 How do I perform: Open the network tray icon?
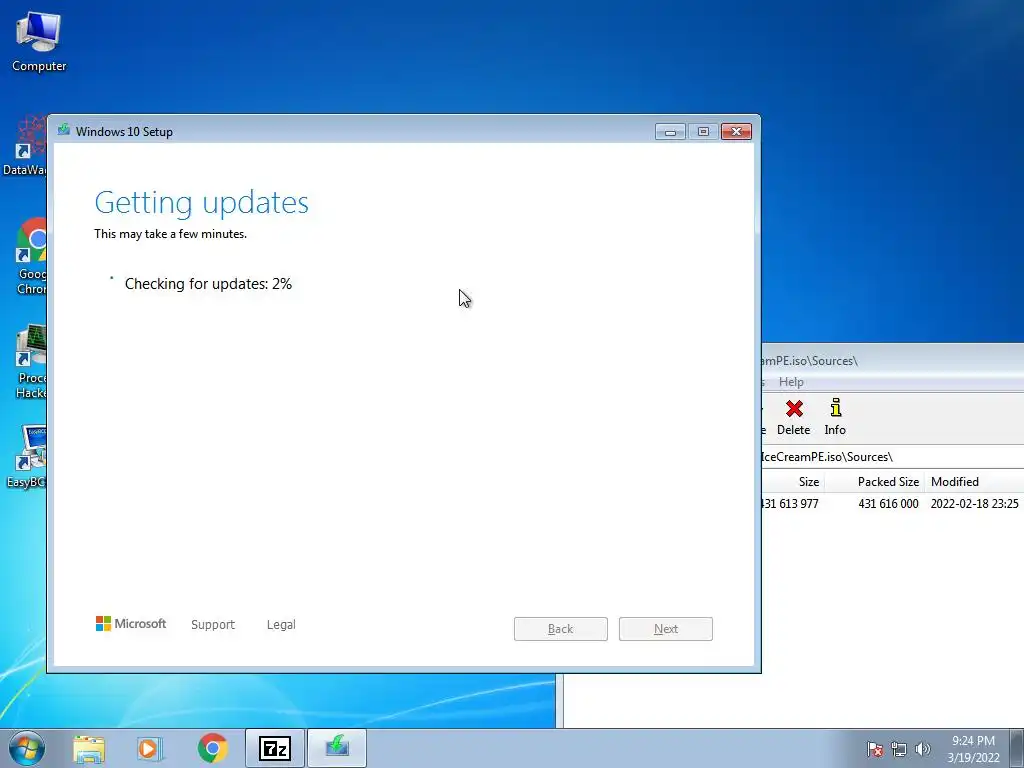tap(899, 749)
